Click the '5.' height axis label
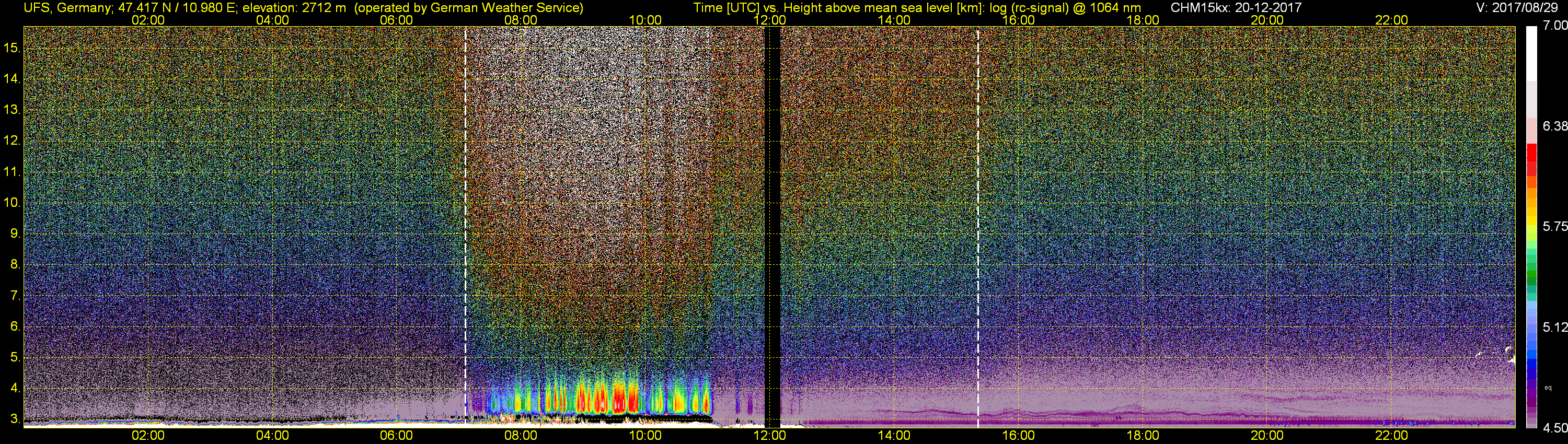 (x=15, y=357)
